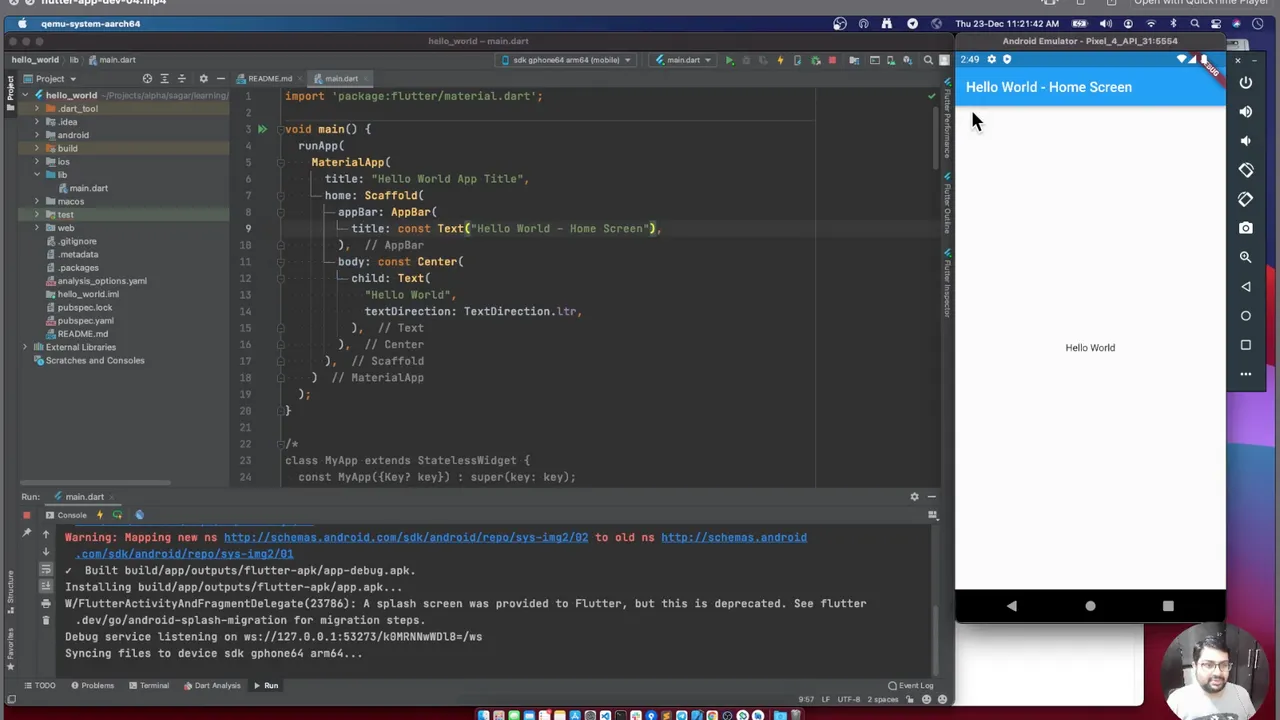Click hello_world breadcrumb in navigation bar
Image resolution: width=1280 pixels, height=720 pixels.
click(35, 60)
